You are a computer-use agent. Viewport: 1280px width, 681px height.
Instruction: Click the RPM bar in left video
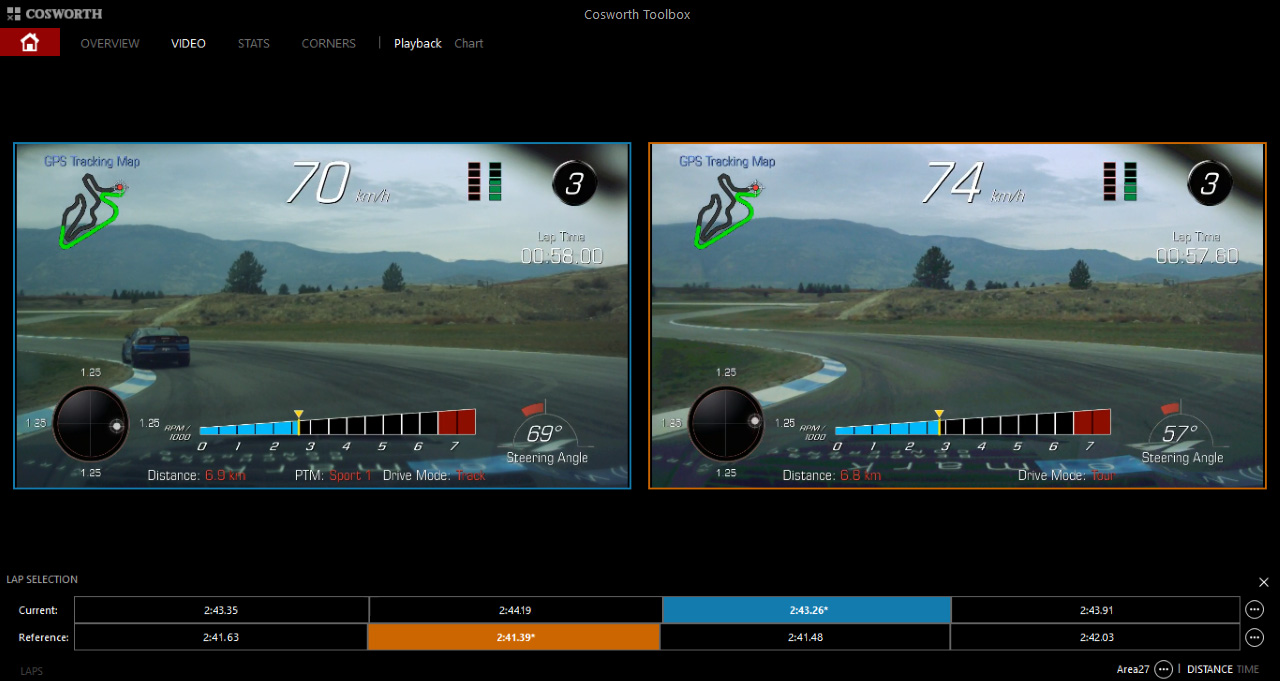pyautogui.click(x=337, y=423)
